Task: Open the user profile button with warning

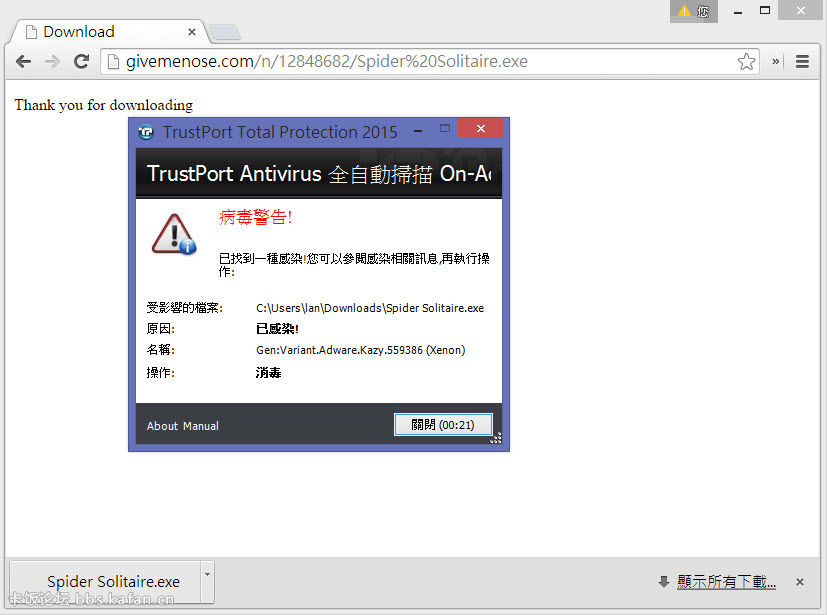Action: point(693,11)
